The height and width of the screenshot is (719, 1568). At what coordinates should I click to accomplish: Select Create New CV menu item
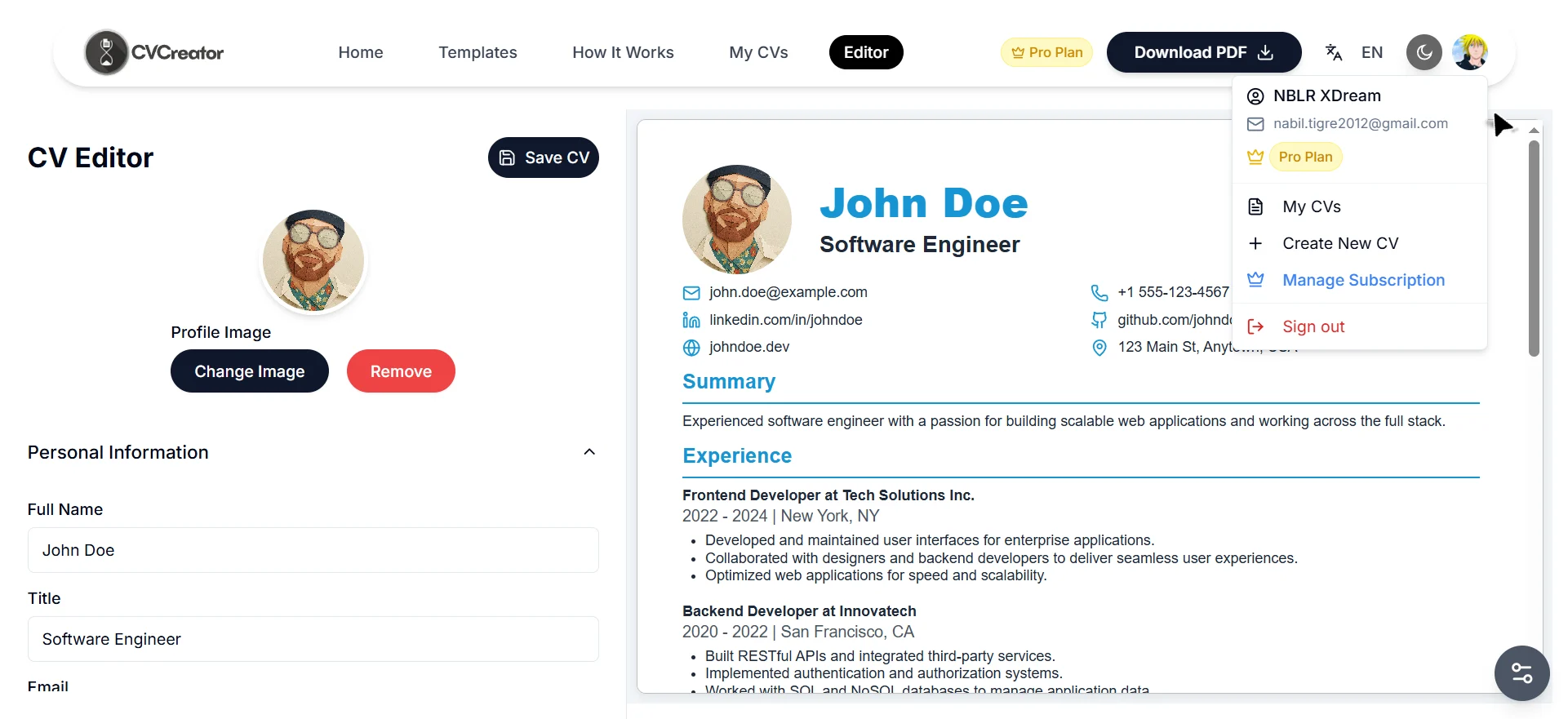tap(1359, 243)
